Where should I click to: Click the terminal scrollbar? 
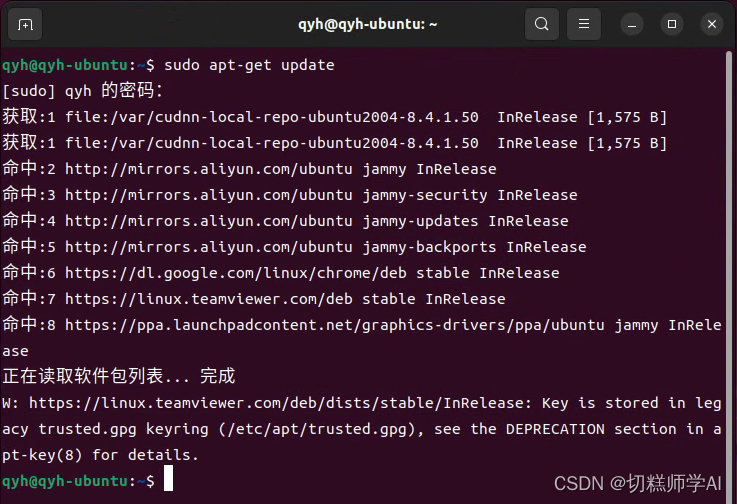click(x=729, y=275)
